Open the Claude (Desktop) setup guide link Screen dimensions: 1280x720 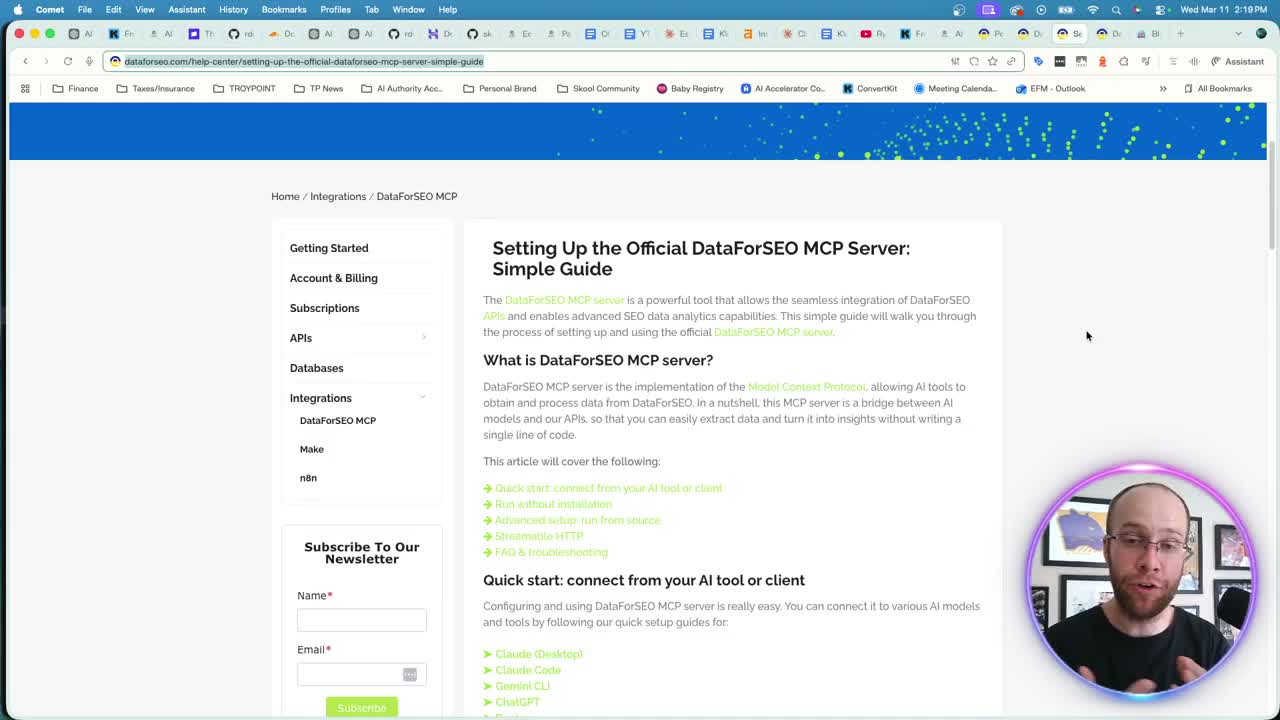click(x=539, y=654)
